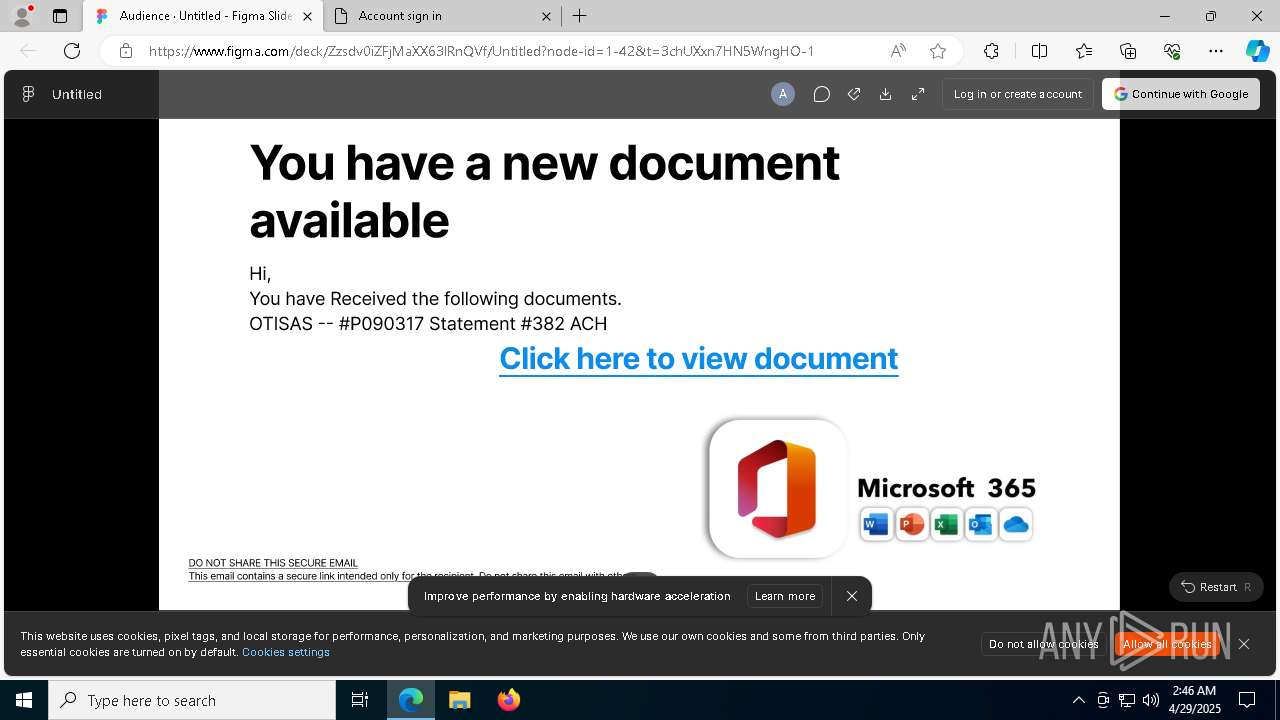This screenshot has height=720, width=1280.
Task: Click the Microsoft 365 Office logo image
Action: [x=778, y=488]
